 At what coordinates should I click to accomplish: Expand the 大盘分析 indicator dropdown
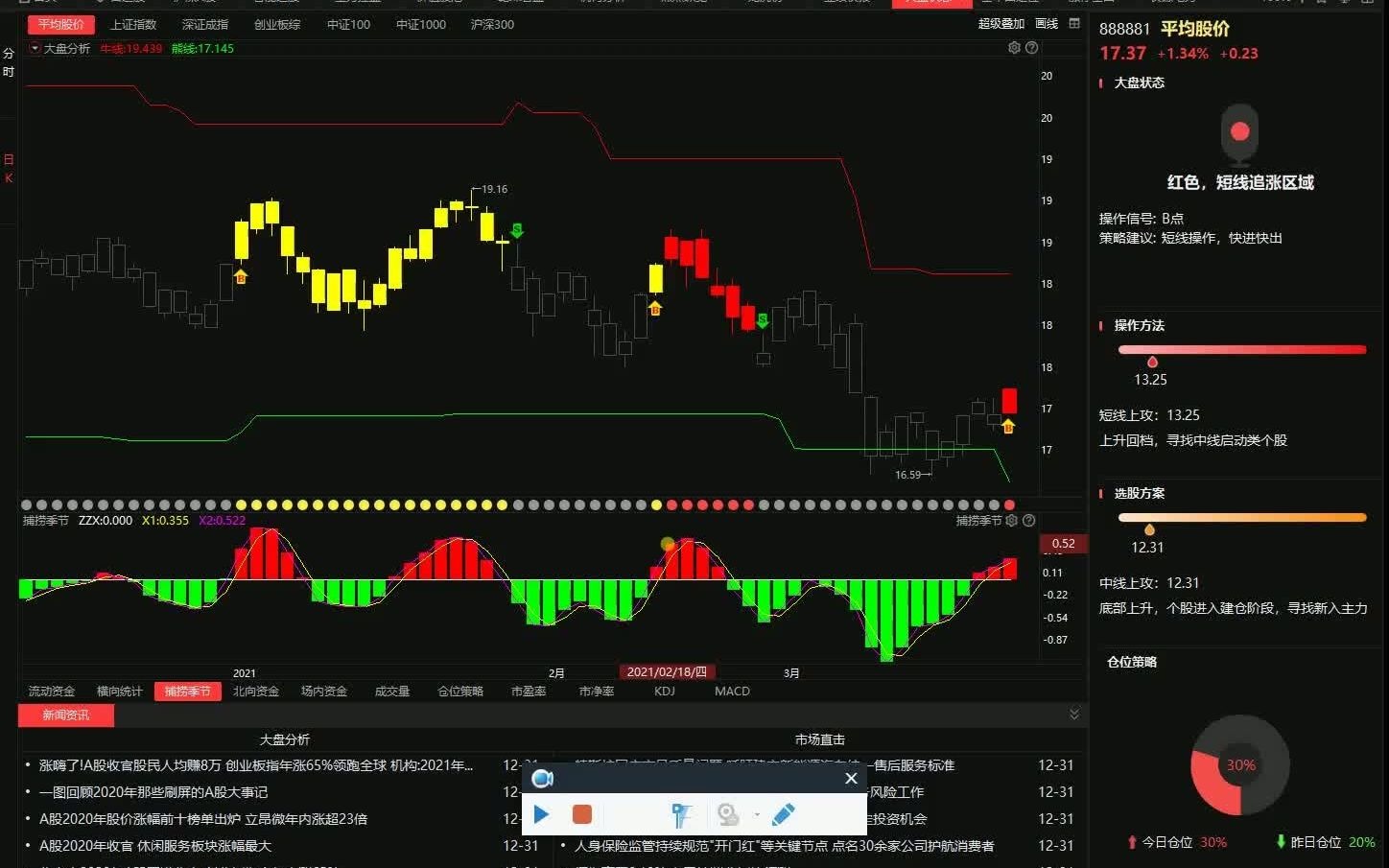[x=35, y=48]
